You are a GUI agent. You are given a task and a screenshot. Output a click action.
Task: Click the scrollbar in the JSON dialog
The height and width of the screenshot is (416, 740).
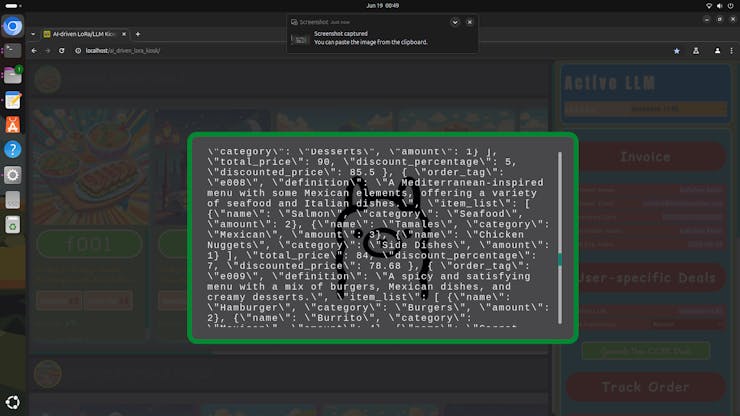point(560,238)
